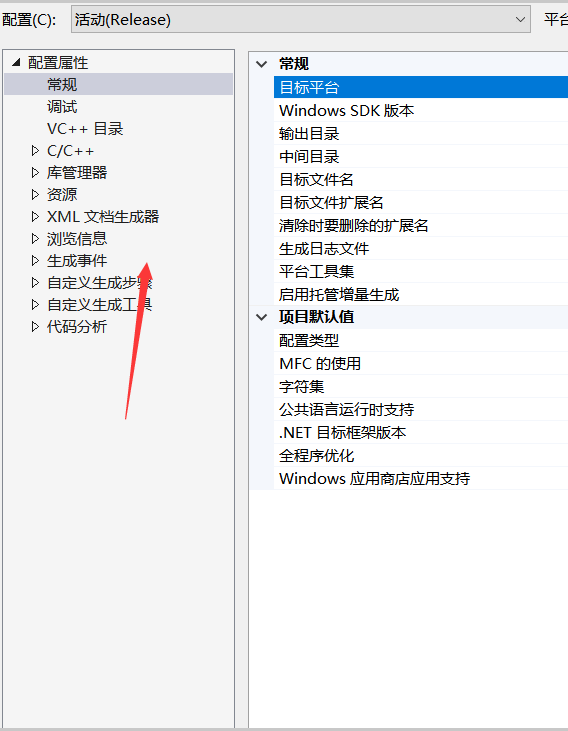
Task: Select the Windows 应用商店应用支持 property row
Action: click(421, 478)
